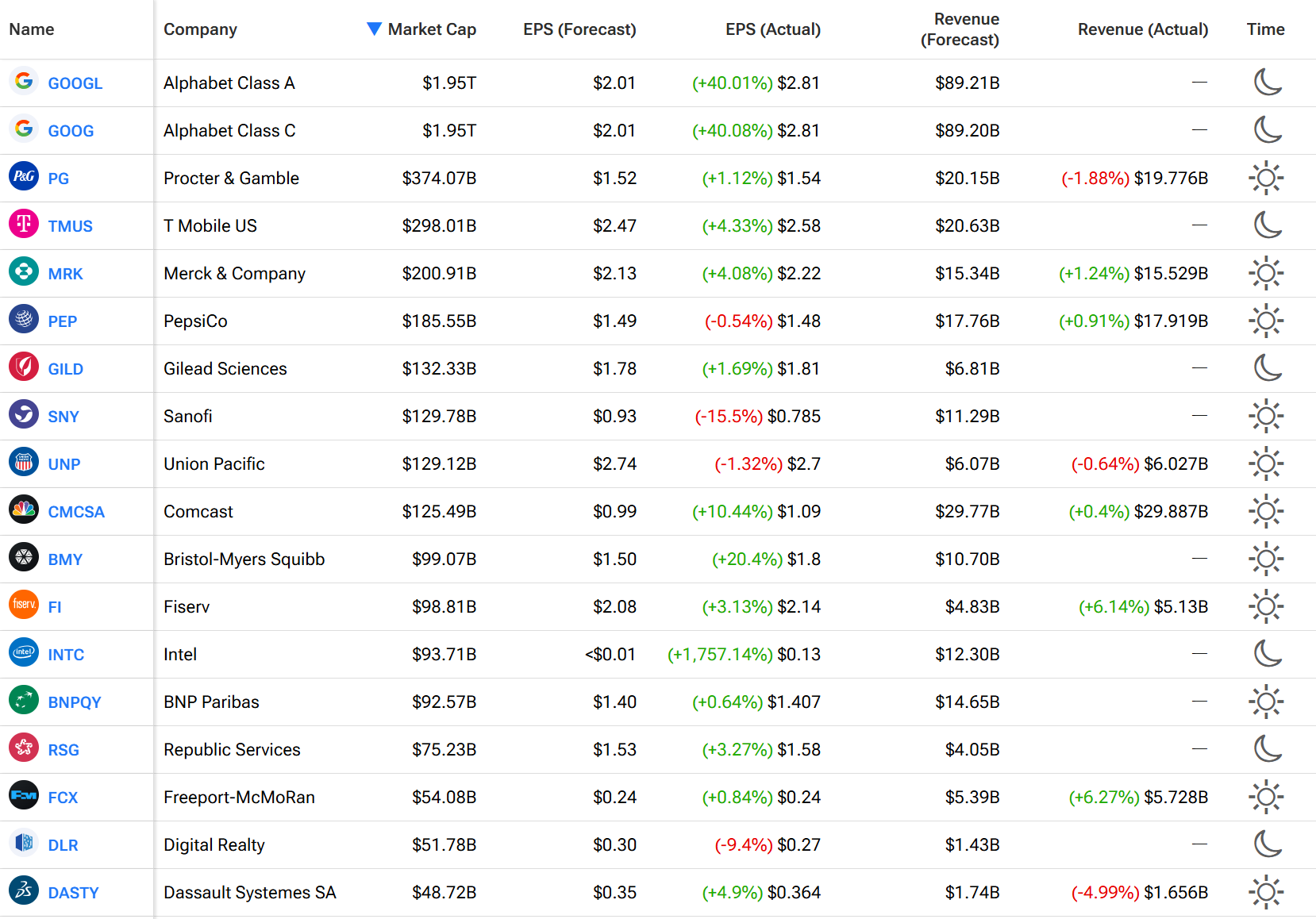Image resolution: width=1316 pixels, height=919 pixels.
Task: Click the Google logo icon beside GOOG
Action: pos(24,129)
